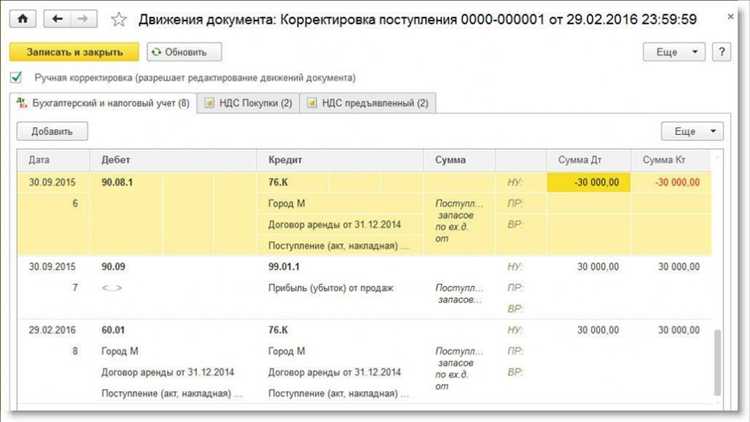Click 'Договор аренды от 31.12.2014' under debit 60.01

pyautogui.click(x=167, y=372)
